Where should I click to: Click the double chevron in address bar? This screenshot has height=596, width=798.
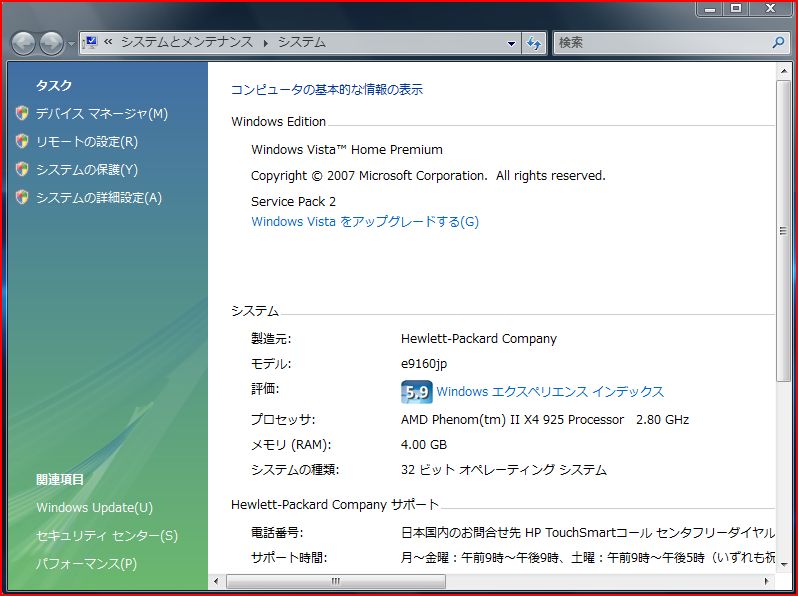[108, 42]
